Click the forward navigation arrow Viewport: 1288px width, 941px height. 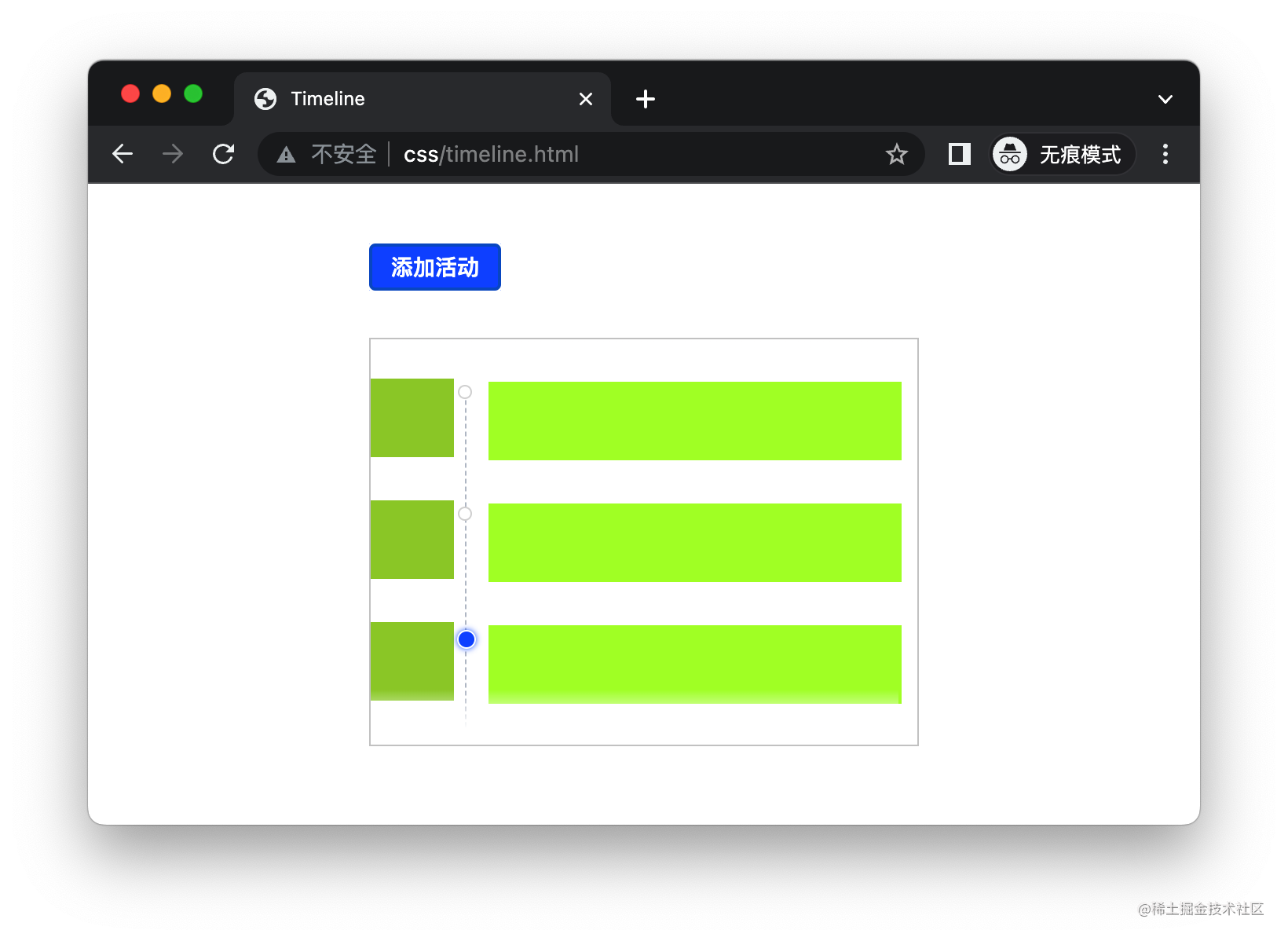(171, 154)
